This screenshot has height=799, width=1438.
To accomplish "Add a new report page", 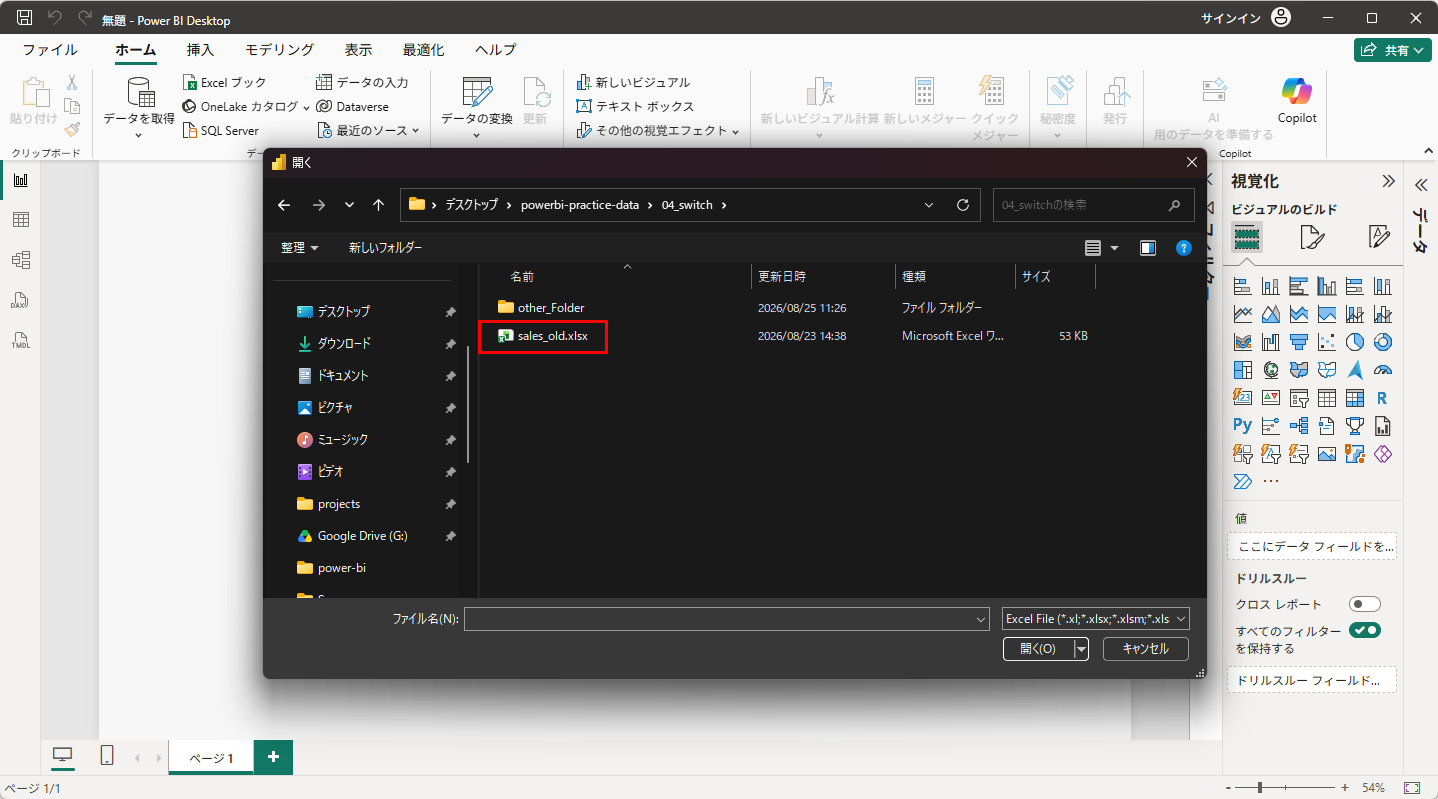I will click(x=273, y=757).
